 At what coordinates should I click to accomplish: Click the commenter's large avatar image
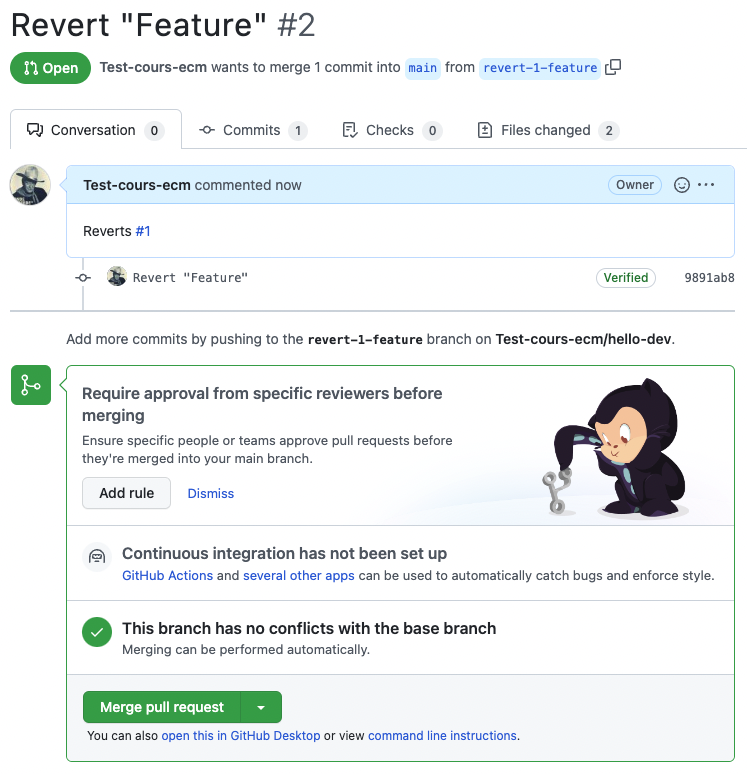click(x=30, y=185)
